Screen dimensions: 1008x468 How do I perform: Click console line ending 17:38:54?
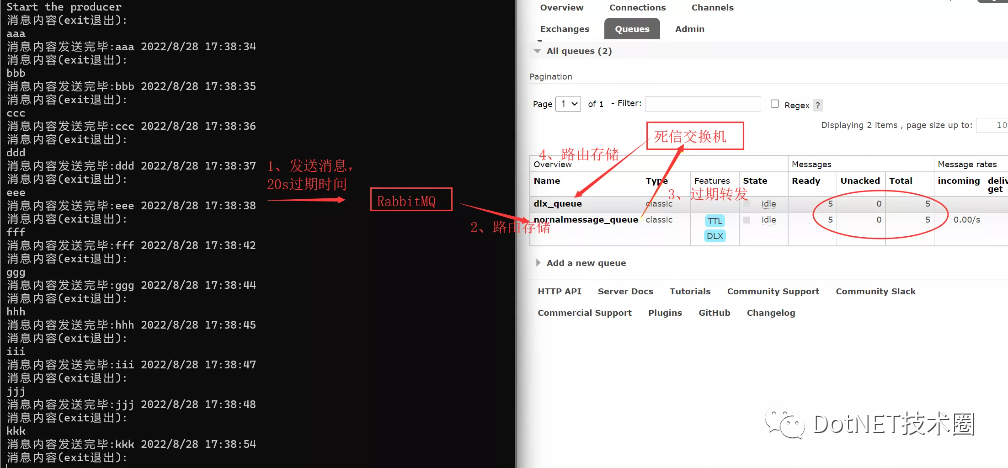[131, 444]
